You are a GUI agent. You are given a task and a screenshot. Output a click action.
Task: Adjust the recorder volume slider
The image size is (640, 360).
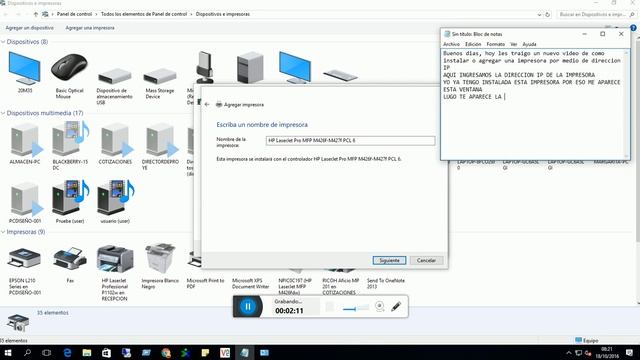356,308
